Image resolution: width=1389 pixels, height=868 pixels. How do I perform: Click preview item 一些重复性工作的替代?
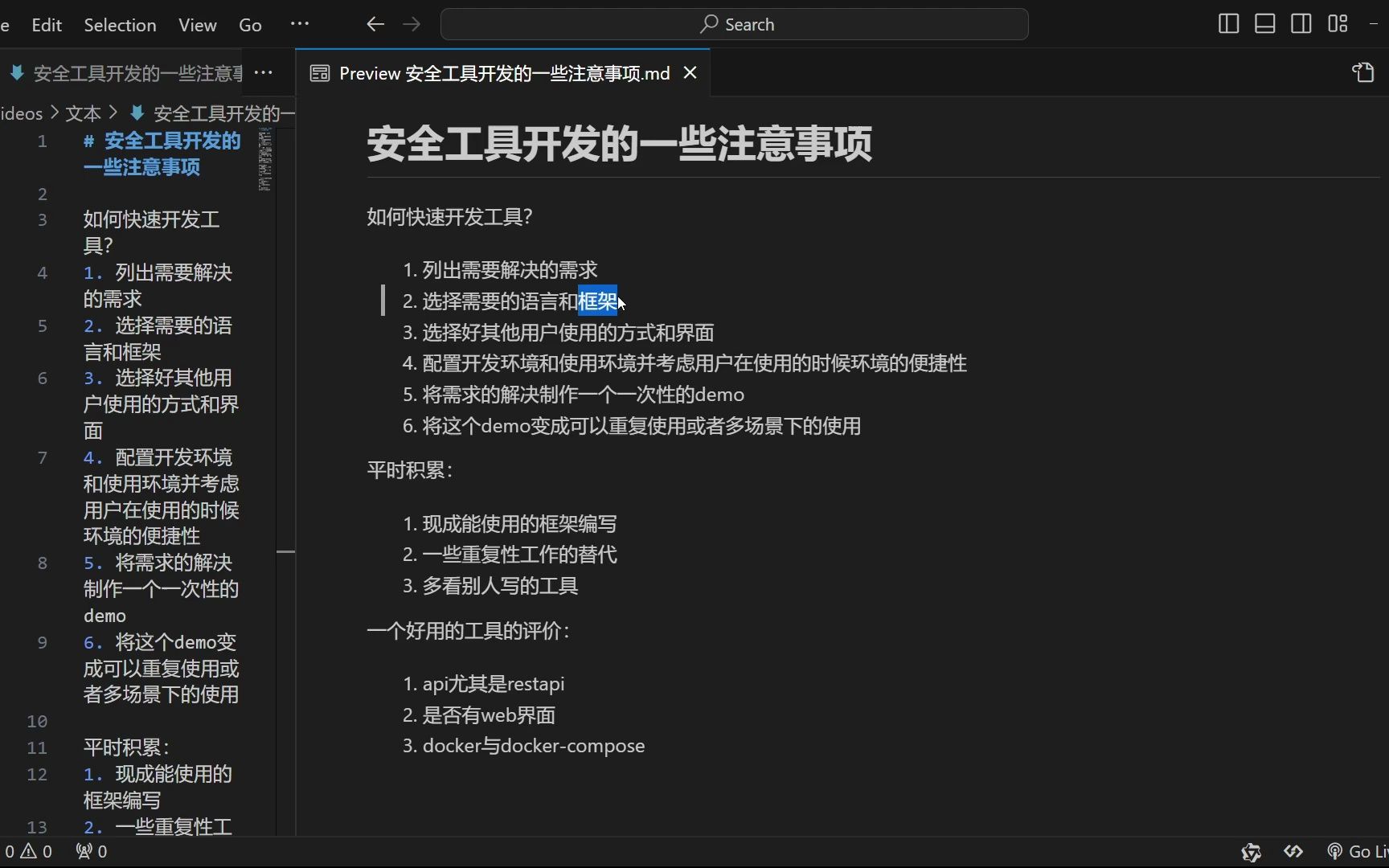tap(519, 555)
